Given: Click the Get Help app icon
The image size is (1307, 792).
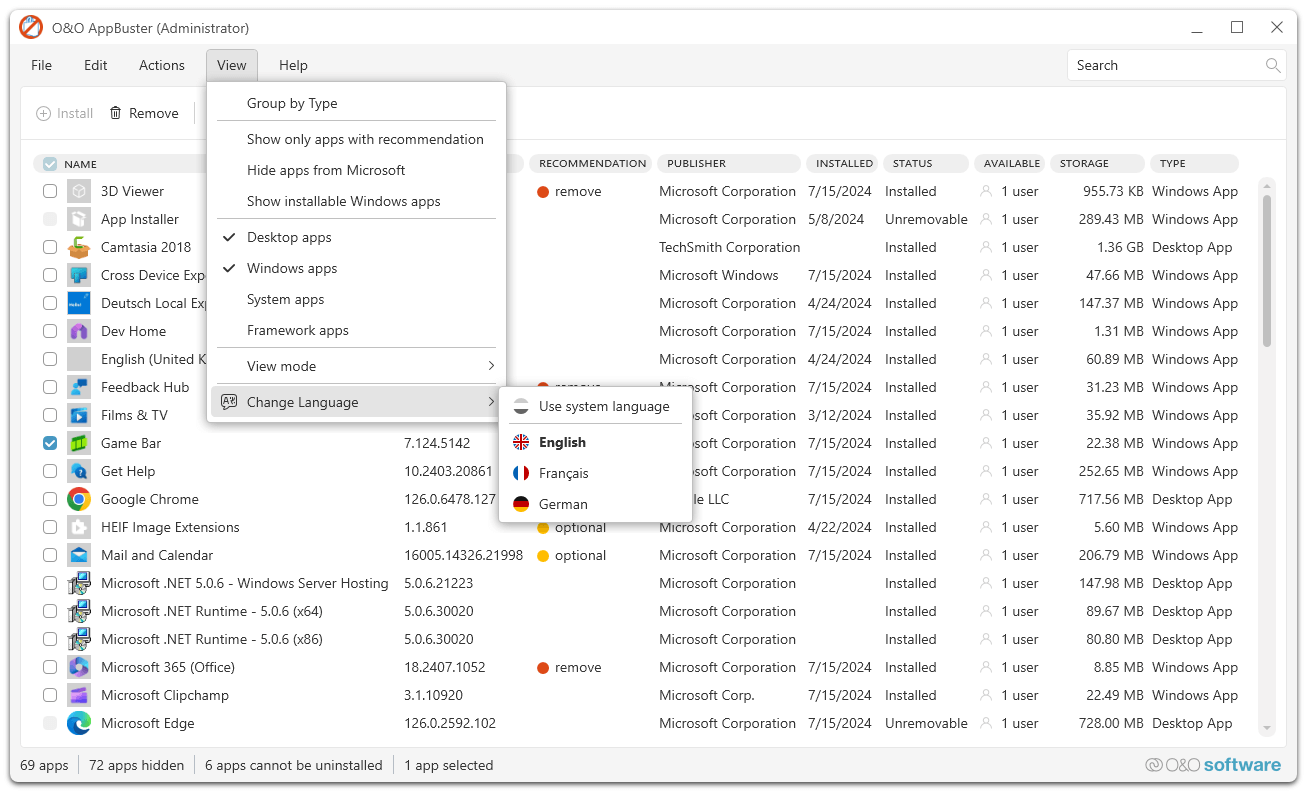Looking at the screenshot, I should [x=79, y=471].
